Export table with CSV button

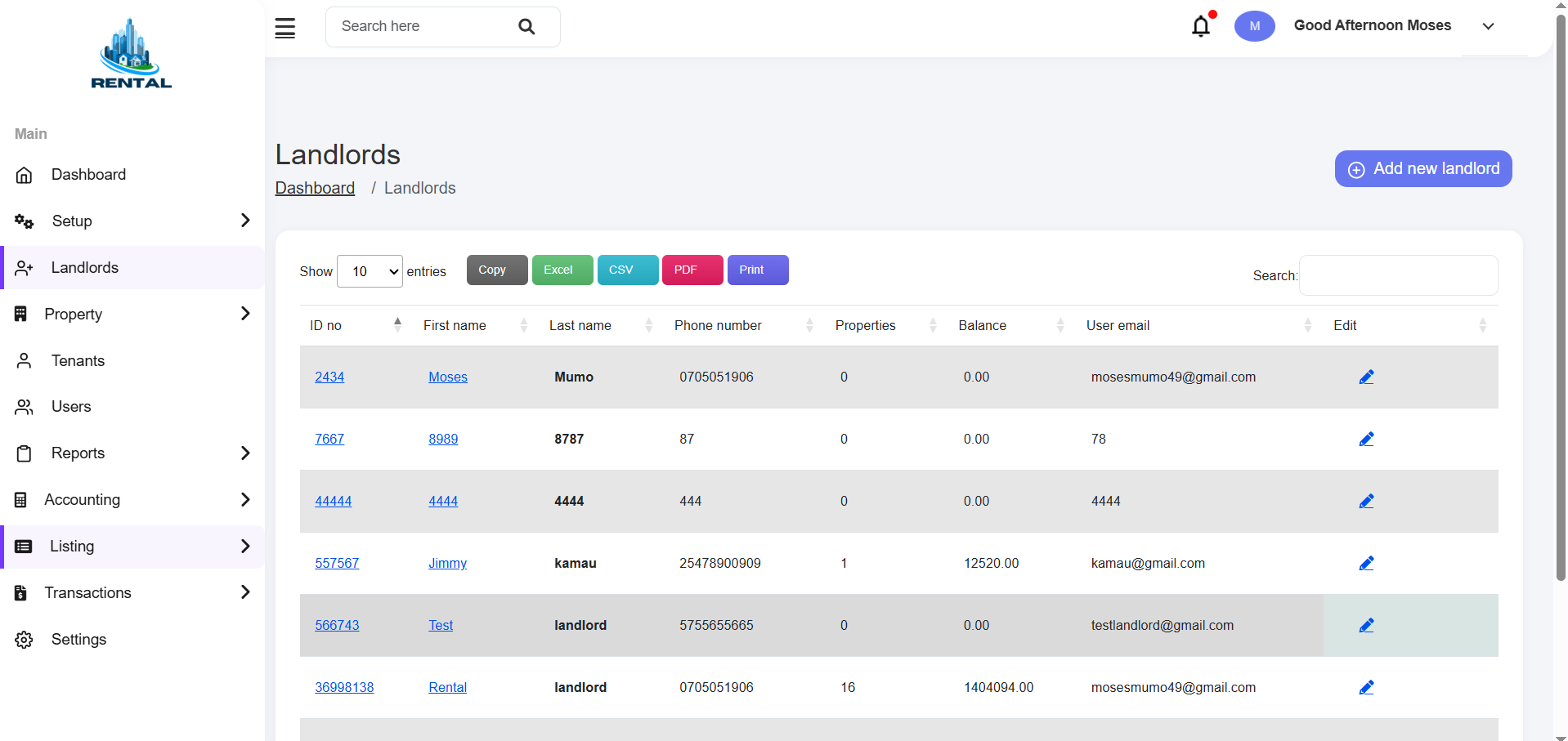(628, 270)
